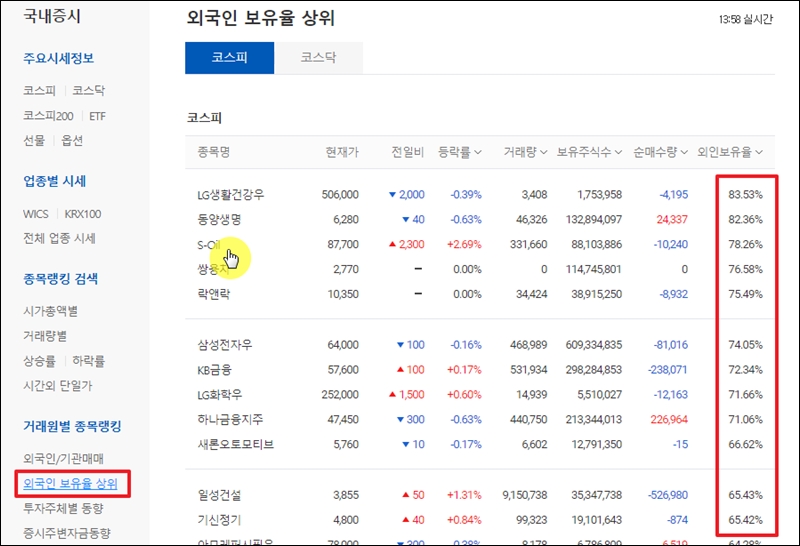The height and width of the screenshot is (546, 800).
Task: Click 국내증시 sidebar title
Action: (x=52, y=16)
